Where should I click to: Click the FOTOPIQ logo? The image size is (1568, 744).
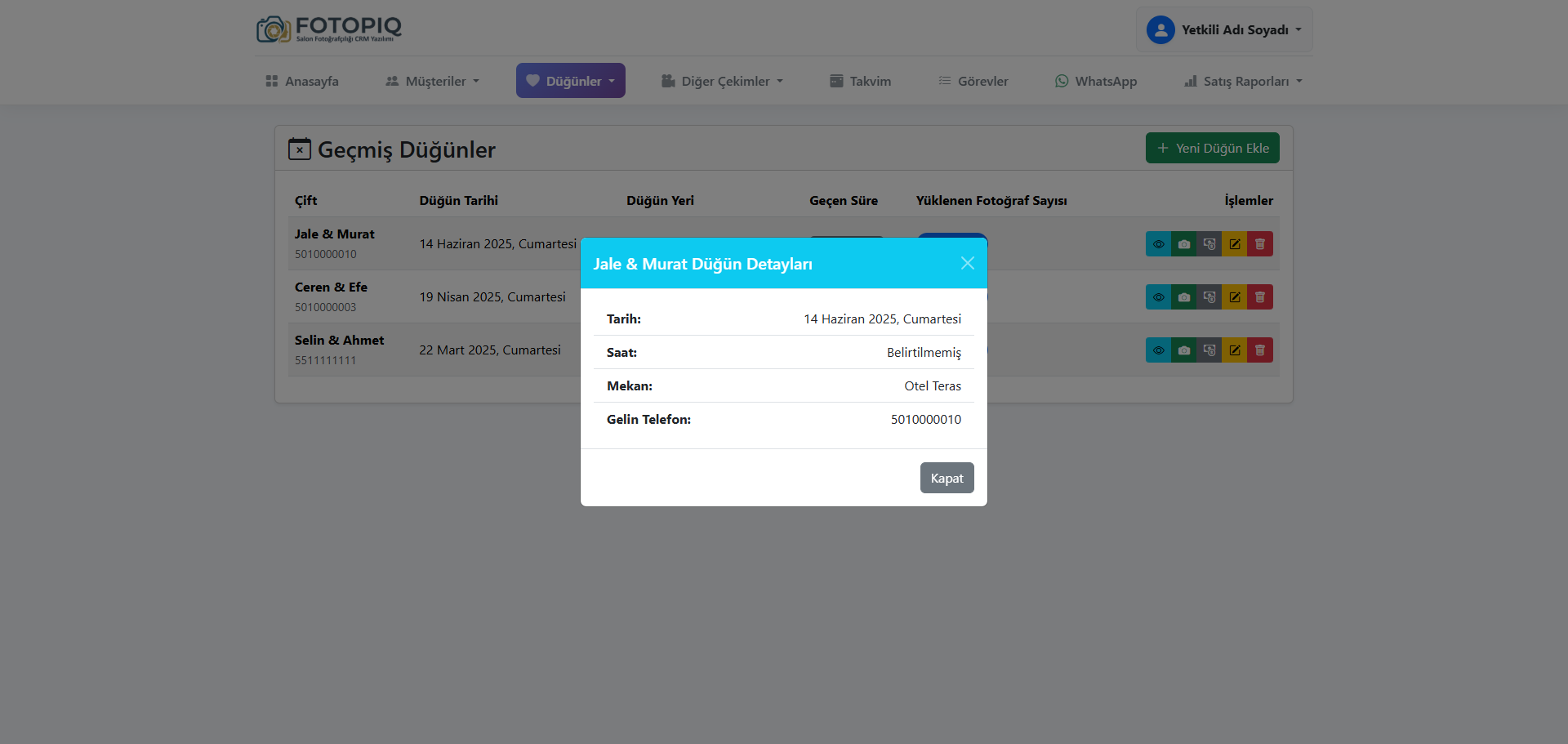point(329,29)
